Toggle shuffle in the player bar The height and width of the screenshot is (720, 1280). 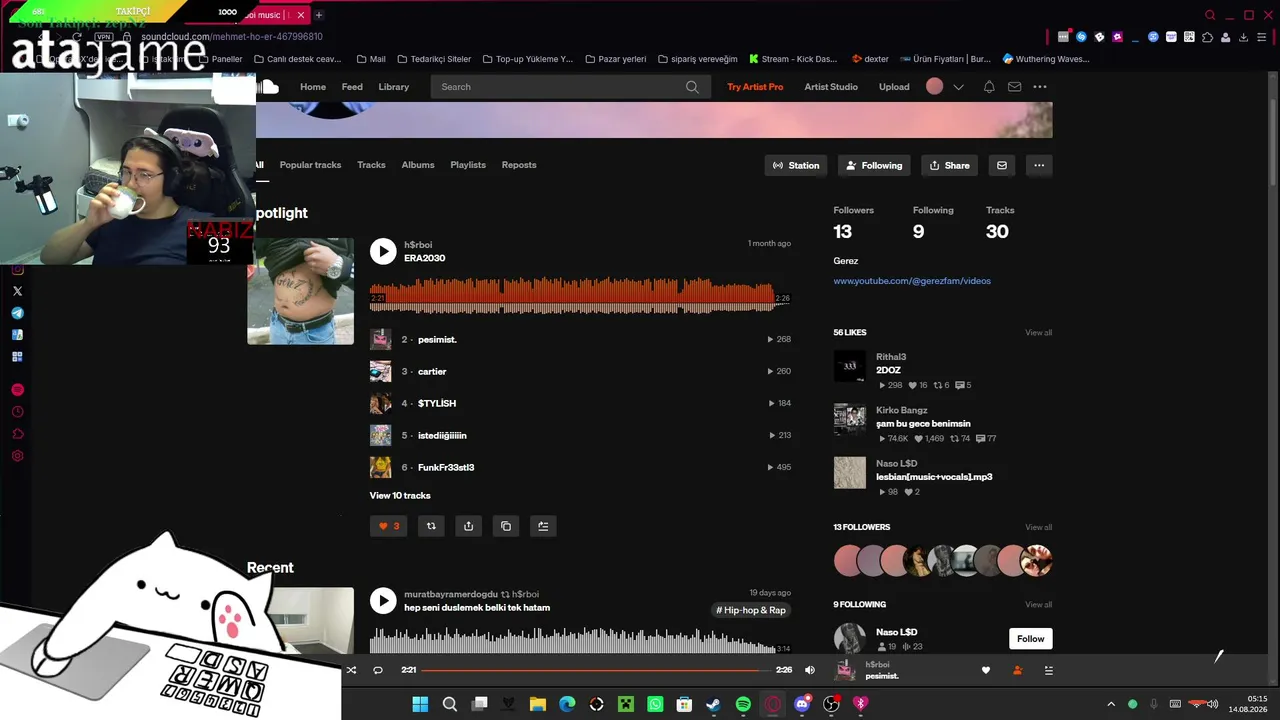pos(351,670)
